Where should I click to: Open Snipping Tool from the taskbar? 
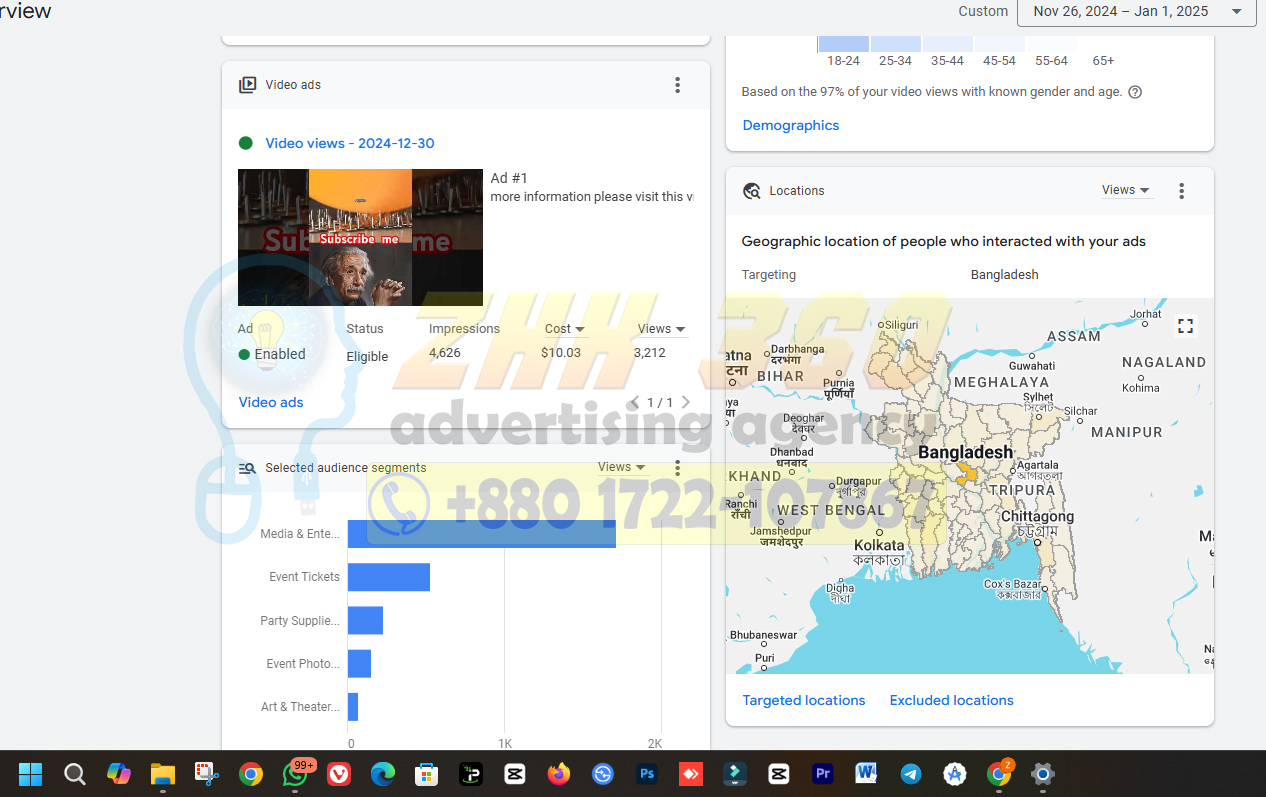pos(207,774)
